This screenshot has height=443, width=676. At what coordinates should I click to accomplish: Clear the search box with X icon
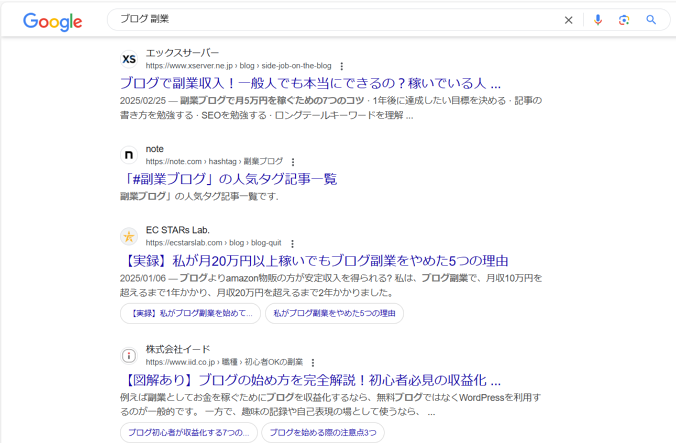point(569,20)
